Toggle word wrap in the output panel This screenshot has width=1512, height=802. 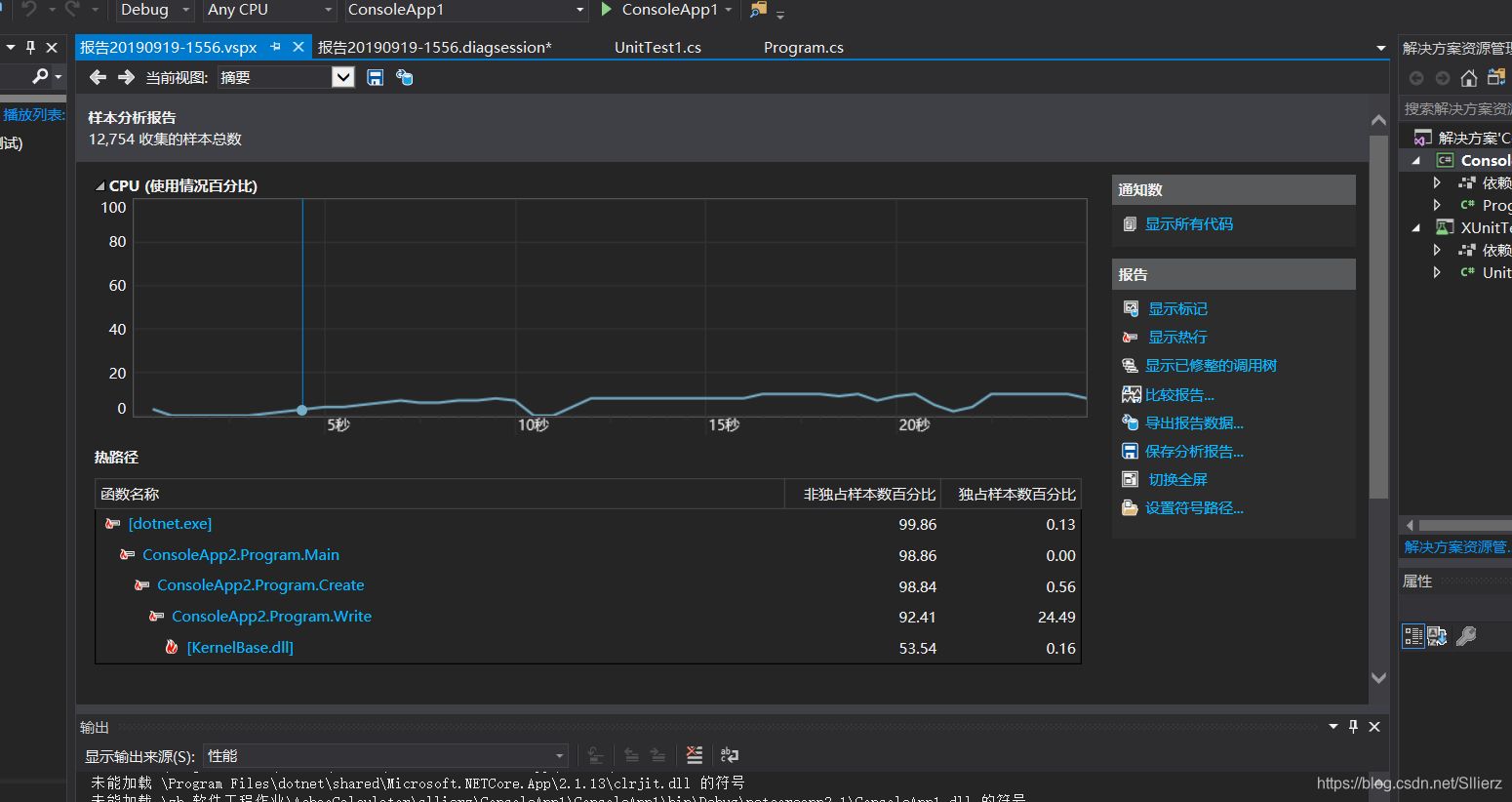pos(730,755)
